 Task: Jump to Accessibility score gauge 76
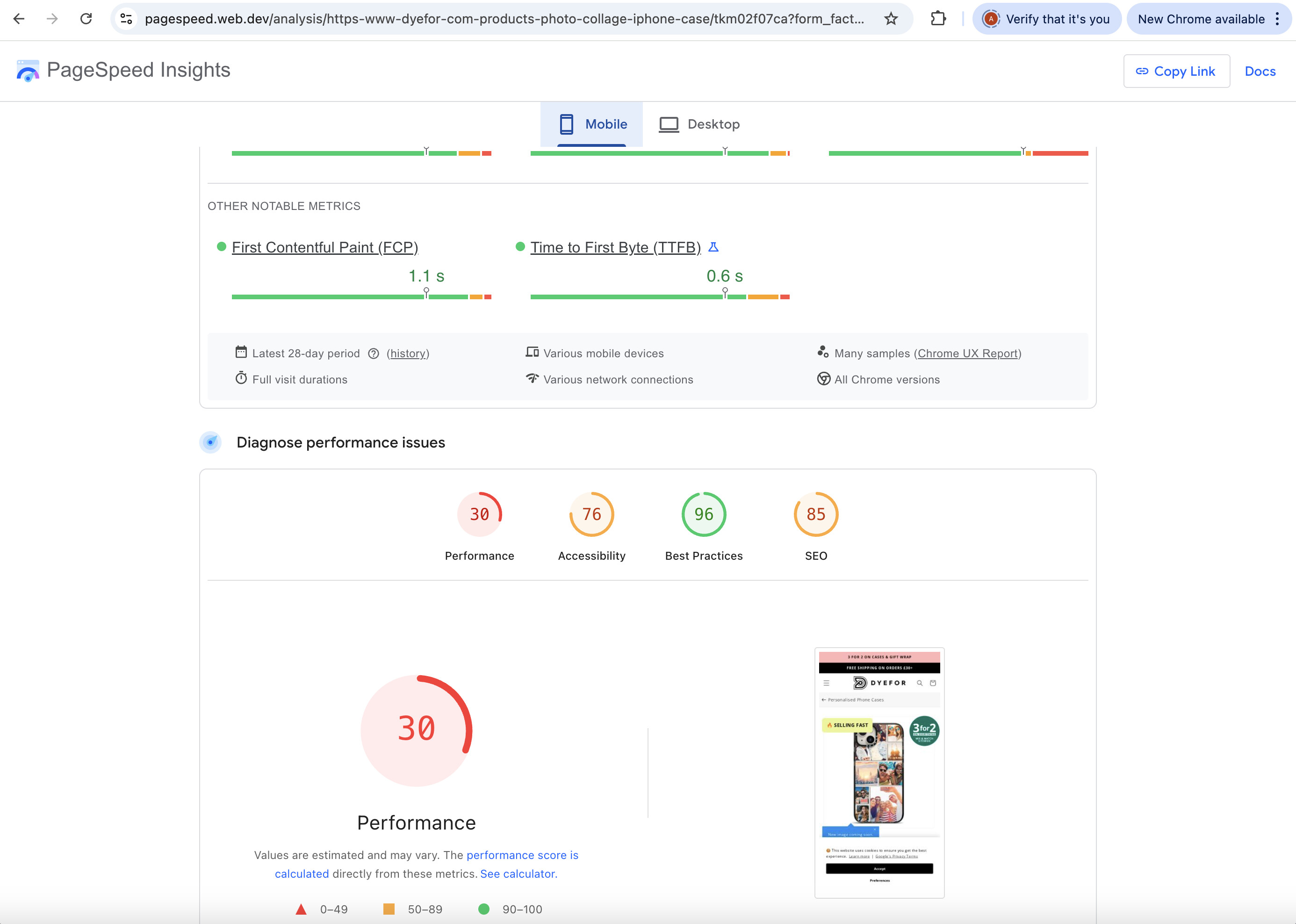click(x=592, y=514)
